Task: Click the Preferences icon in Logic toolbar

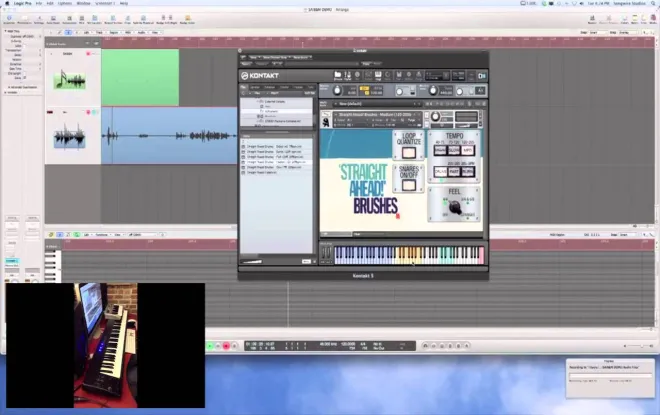Action: [x=24, y=19]
